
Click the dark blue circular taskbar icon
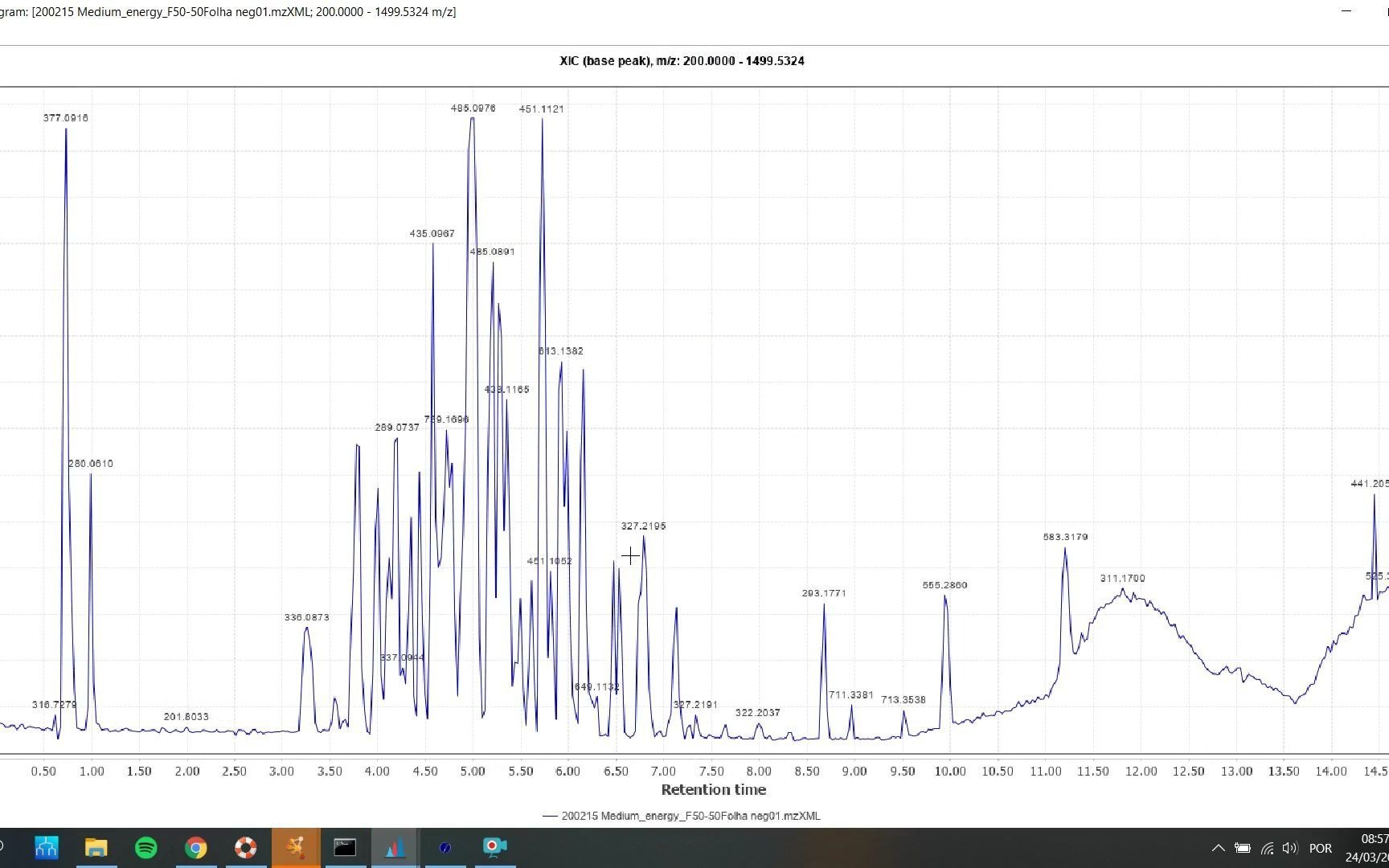[x=445, y=848]
